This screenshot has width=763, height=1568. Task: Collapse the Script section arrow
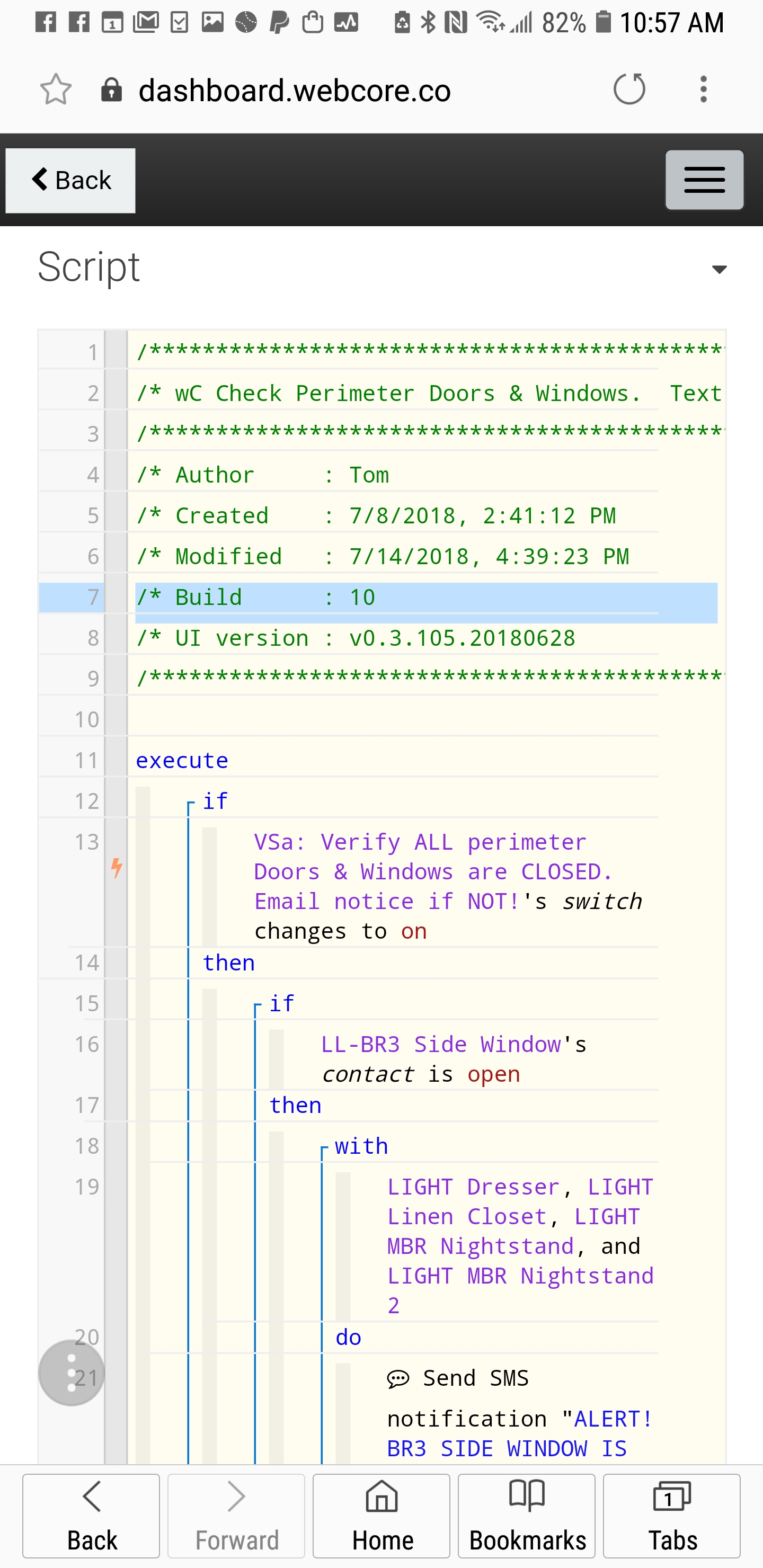point(719,269)
